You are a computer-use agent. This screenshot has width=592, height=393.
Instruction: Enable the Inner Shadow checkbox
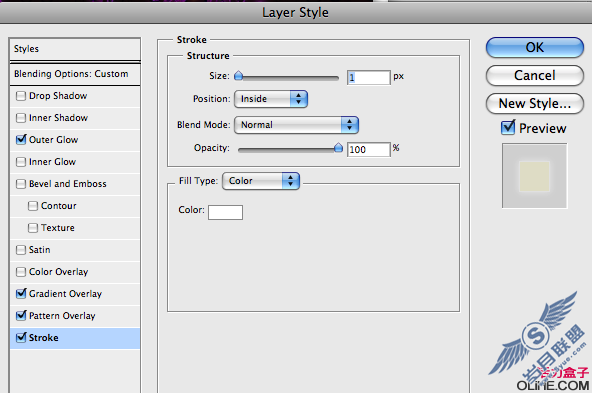21,118
